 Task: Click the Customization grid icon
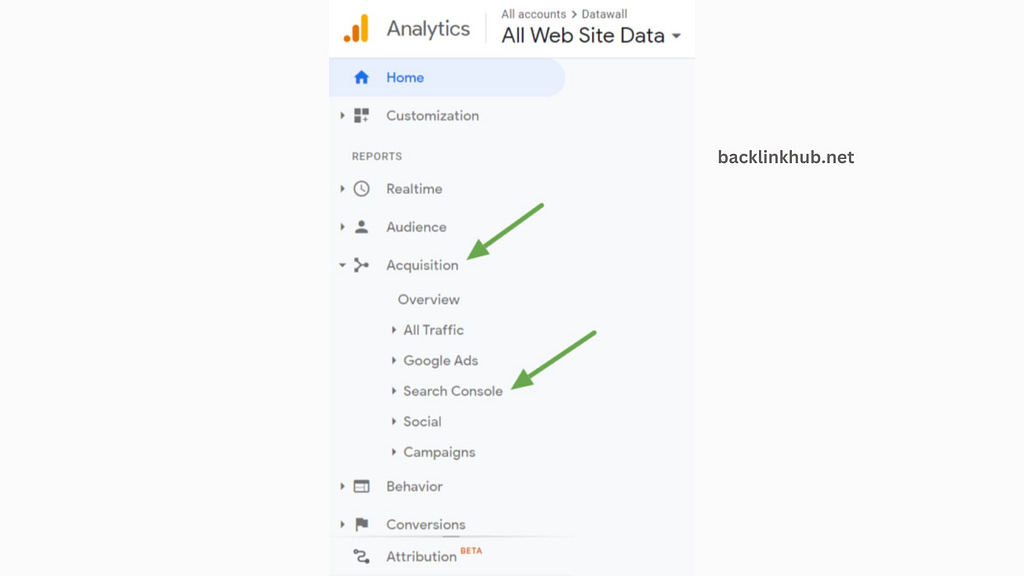pos(362,115)
